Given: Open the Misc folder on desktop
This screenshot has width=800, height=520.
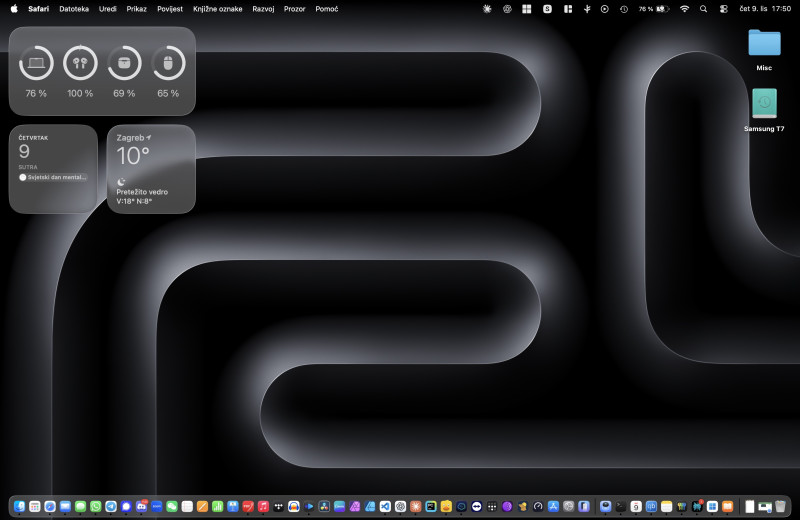Looking at the screenshot, I should pyautogui.click(x=764, y=43).
